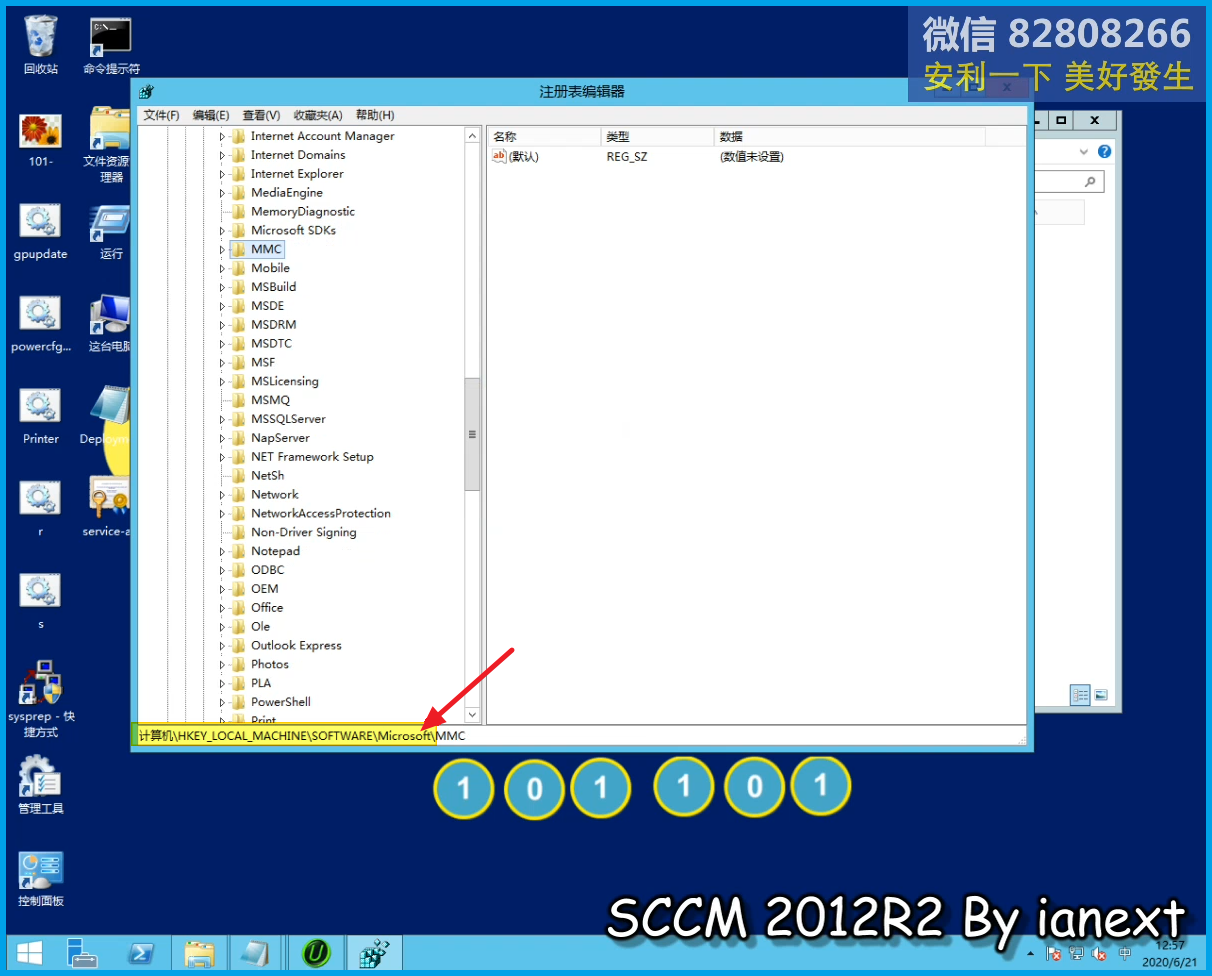Viewport: 1212px width, 976px height.
Task: Click the Registry Editor taskbar button
Action: 374,953
